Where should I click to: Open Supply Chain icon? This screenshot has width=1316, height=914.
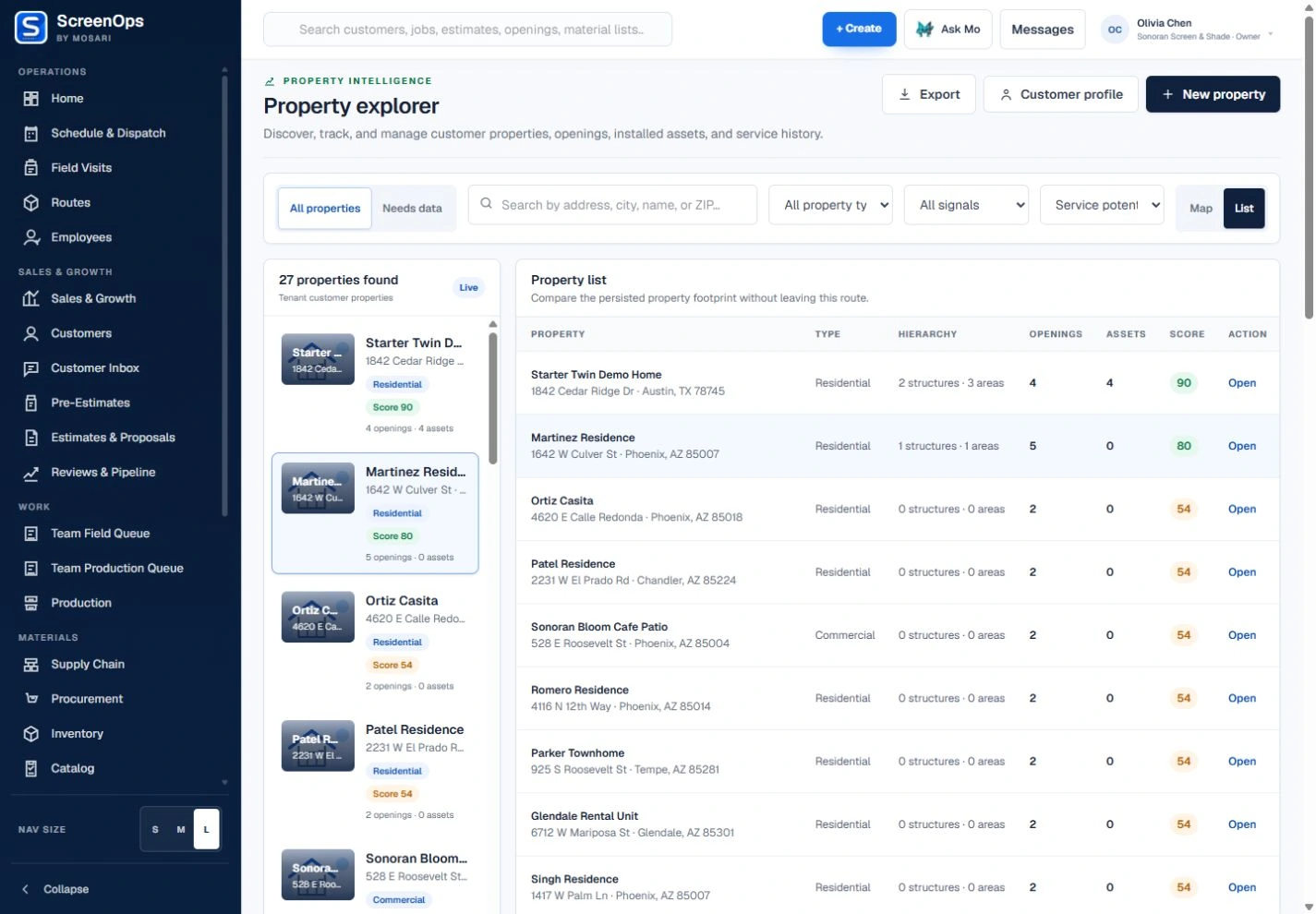(x=30, y=665)
